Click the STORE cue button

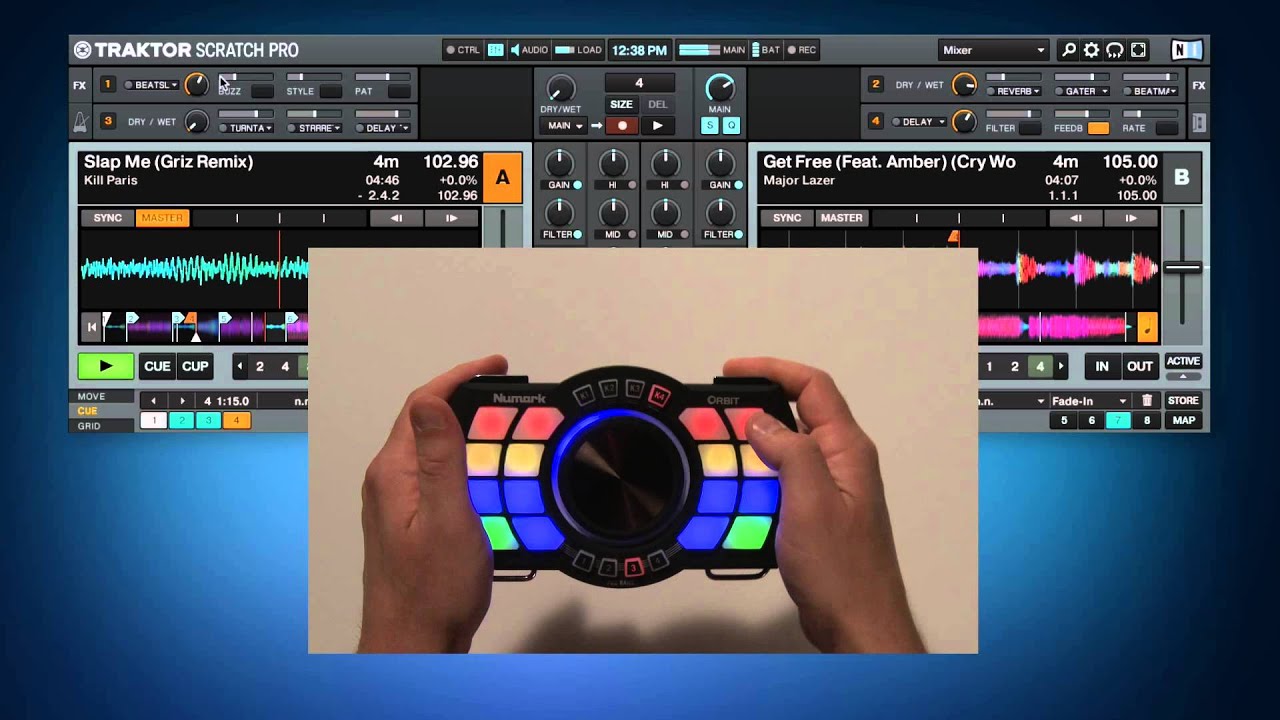(1183, 401)
